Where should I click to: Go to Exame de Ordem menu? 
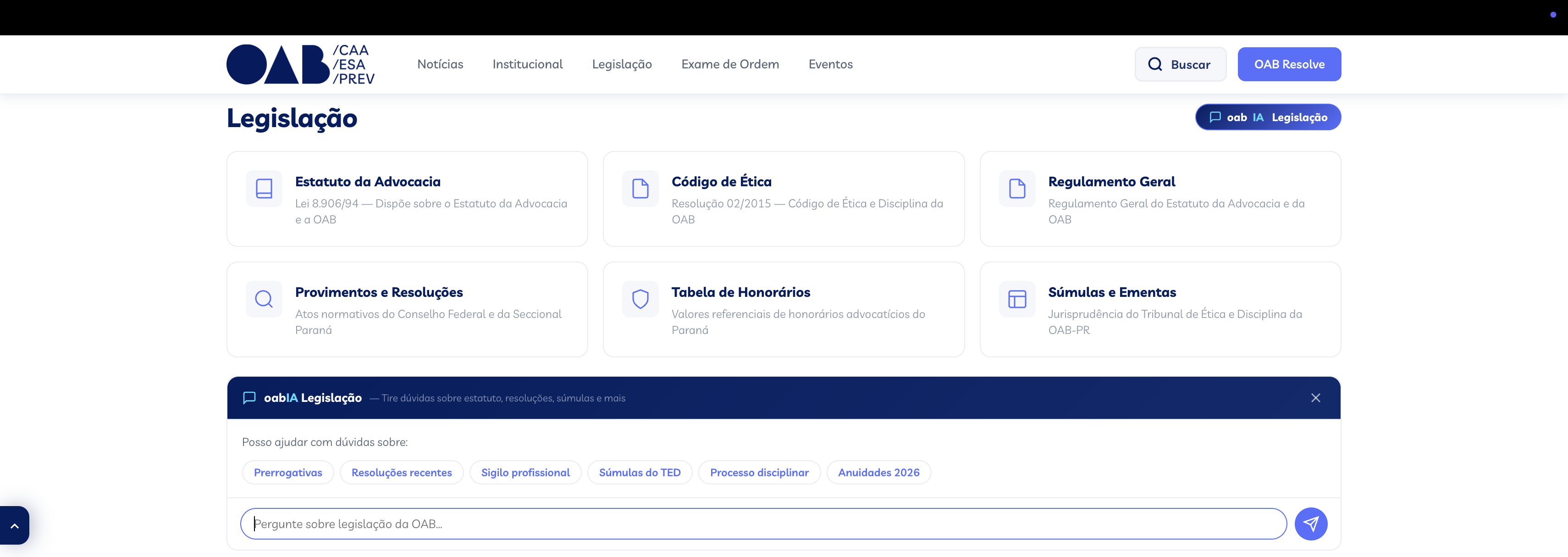tap(730, 64)
